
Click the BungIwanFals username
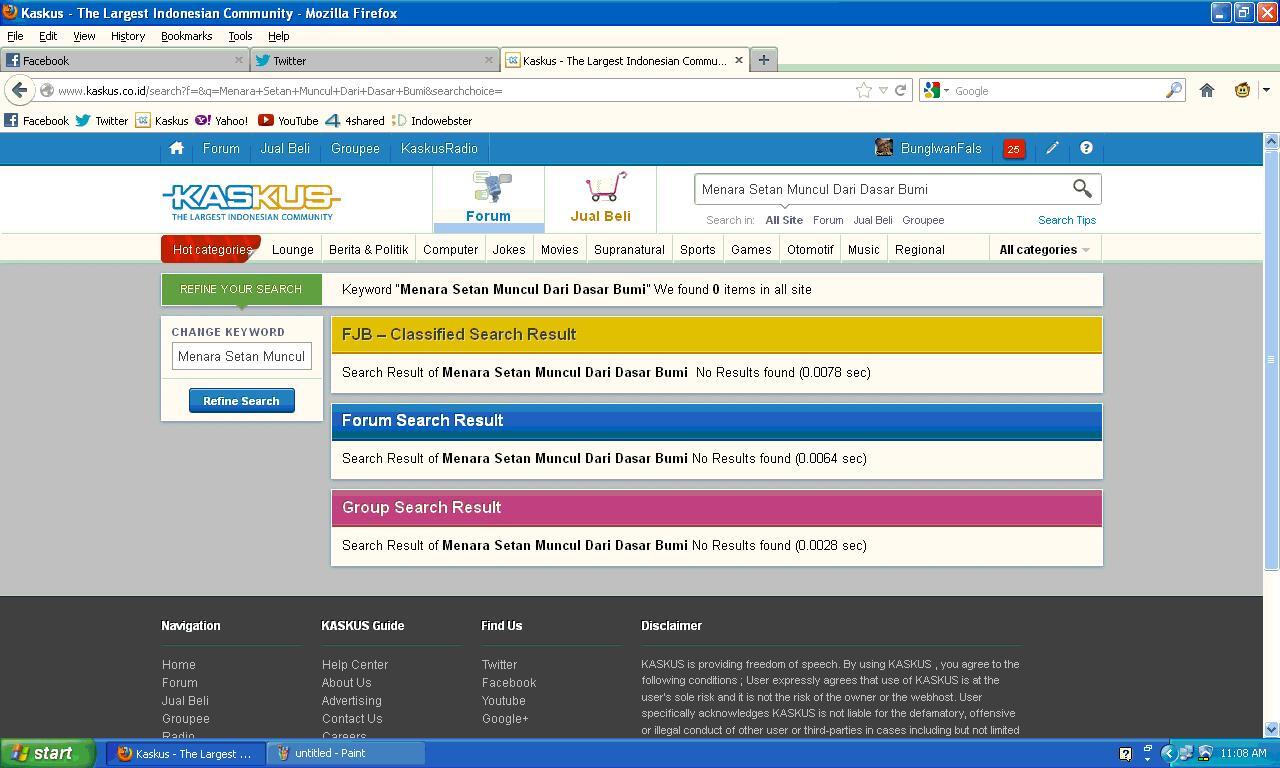941,148
